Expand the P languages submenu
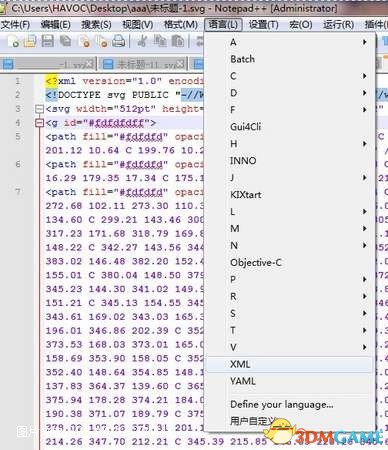 (x=289, y=279)
